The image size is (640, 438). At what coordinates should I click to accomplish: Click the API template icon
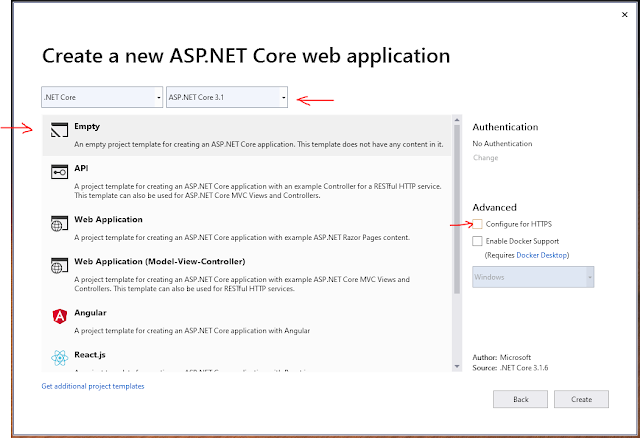coord(58,174)
